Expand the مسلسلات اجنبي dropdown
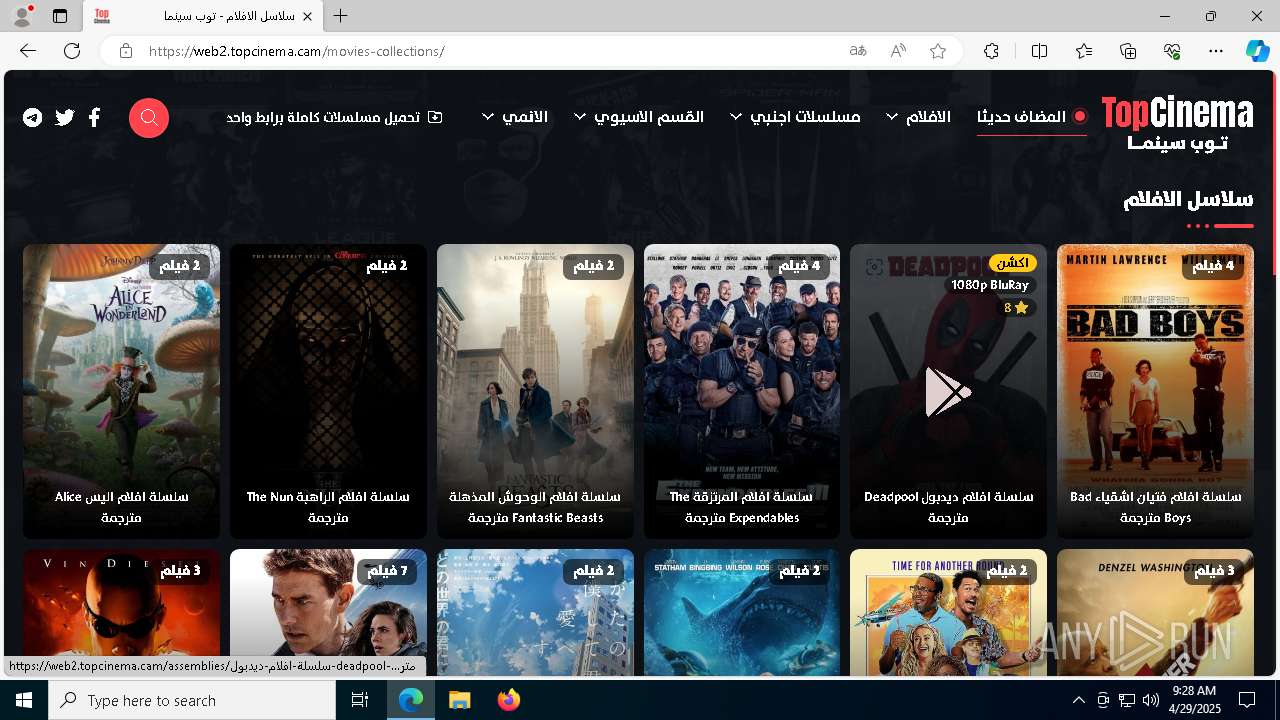 click(x=795, y=117)
